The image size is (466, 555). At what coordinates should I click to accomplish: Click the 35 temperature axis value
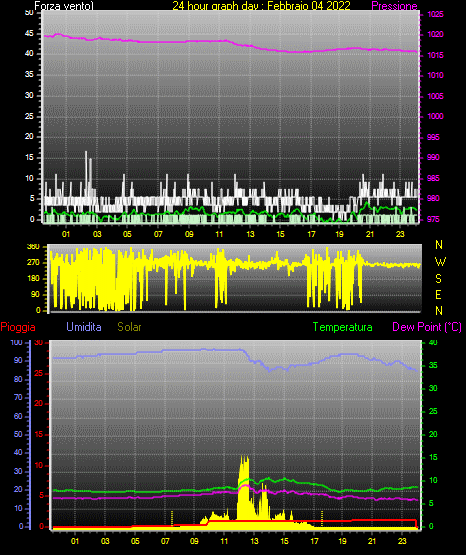pyautogui.click(x=433, y=365)
